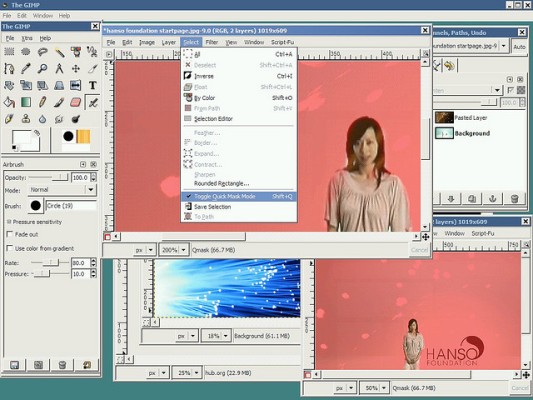The width and height of the screenshot is (533, 400).
Task: Select the Pasted Layer thumbnail
Action: (444, 118)
